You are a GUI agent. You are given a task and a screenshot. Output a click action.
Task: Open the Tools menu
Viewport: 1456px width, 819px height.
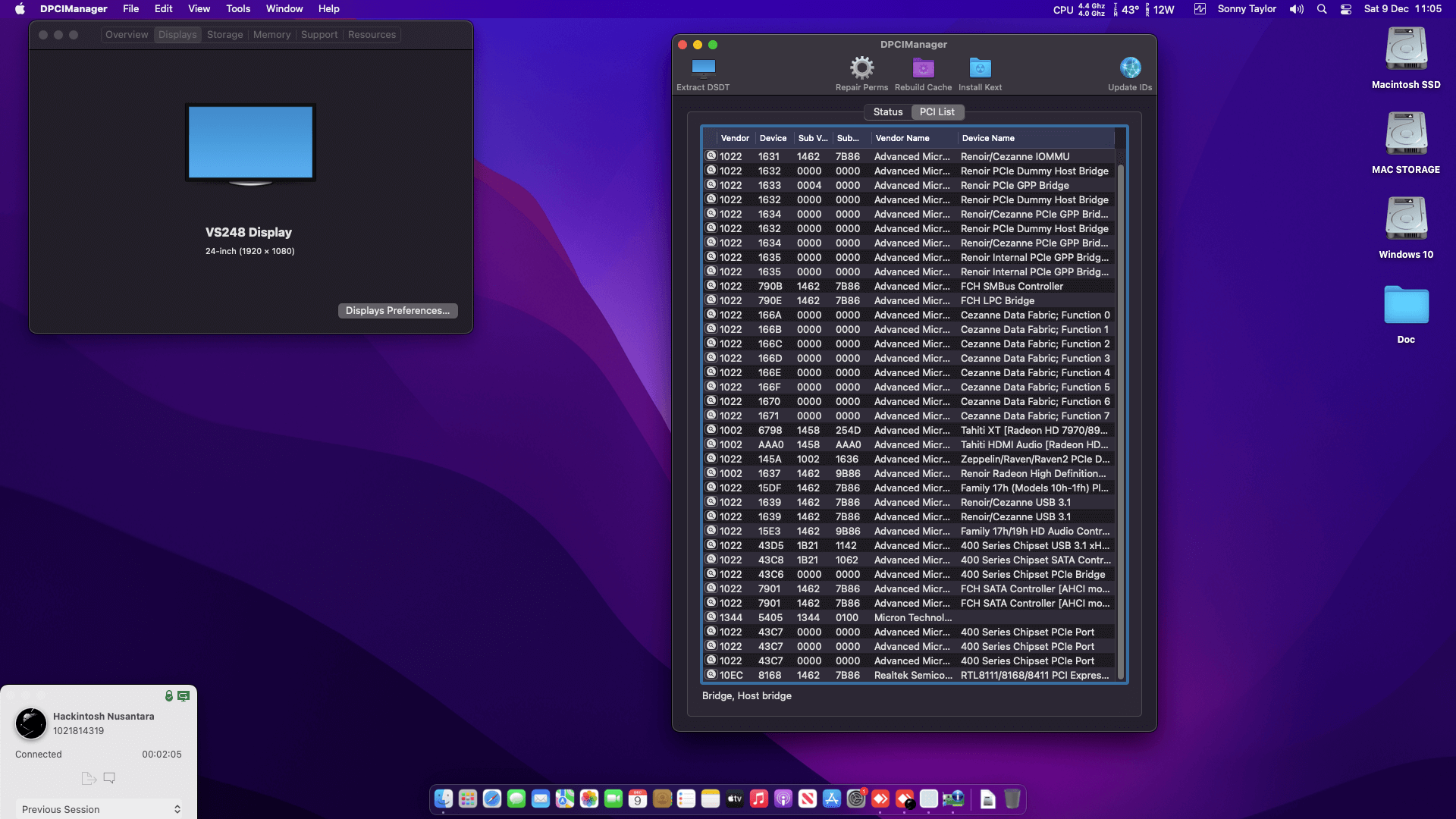(237, 9)
